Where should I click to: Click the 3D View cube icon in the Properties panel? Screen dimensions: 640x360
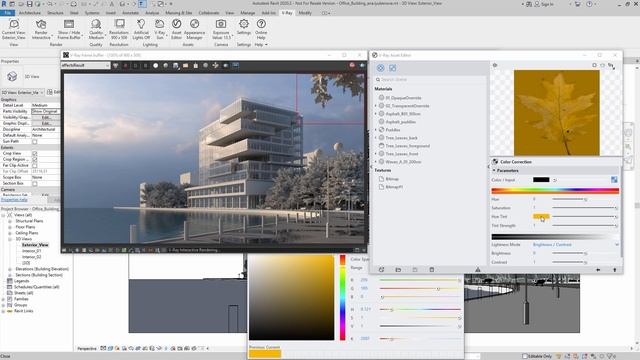12,76
